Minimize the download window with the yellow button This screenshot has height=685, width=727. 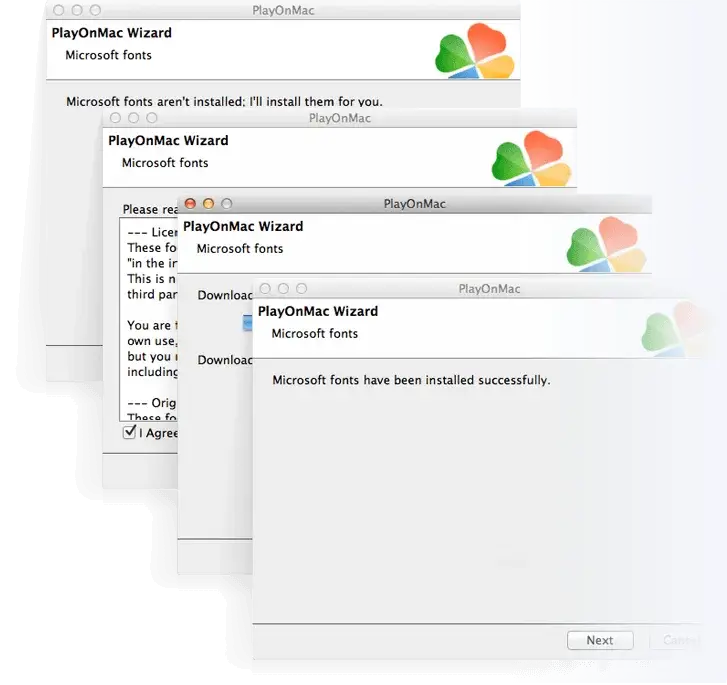(208, 204)
